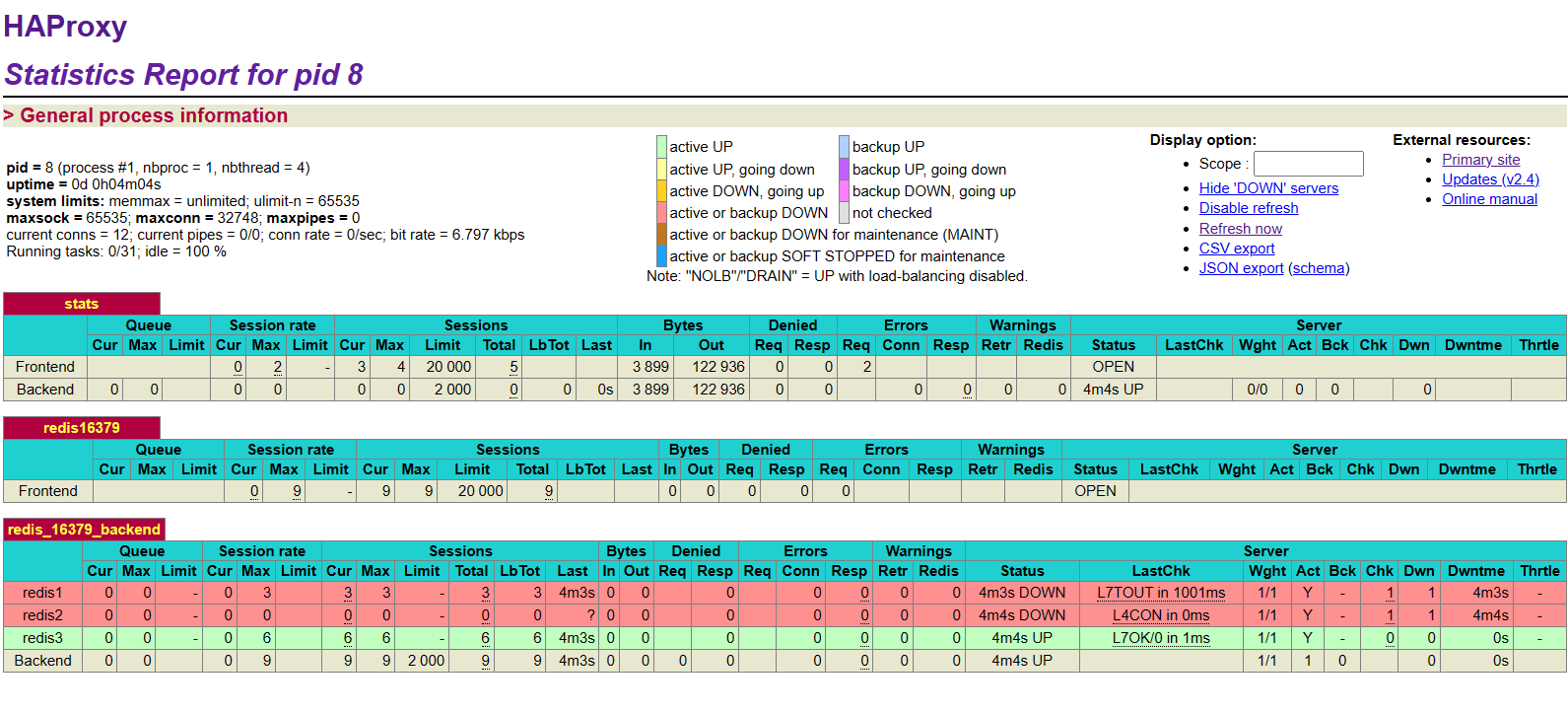Click the 'not checked' legend swatch
This screenshot has height=714, width=1568.
coord(845,213)
